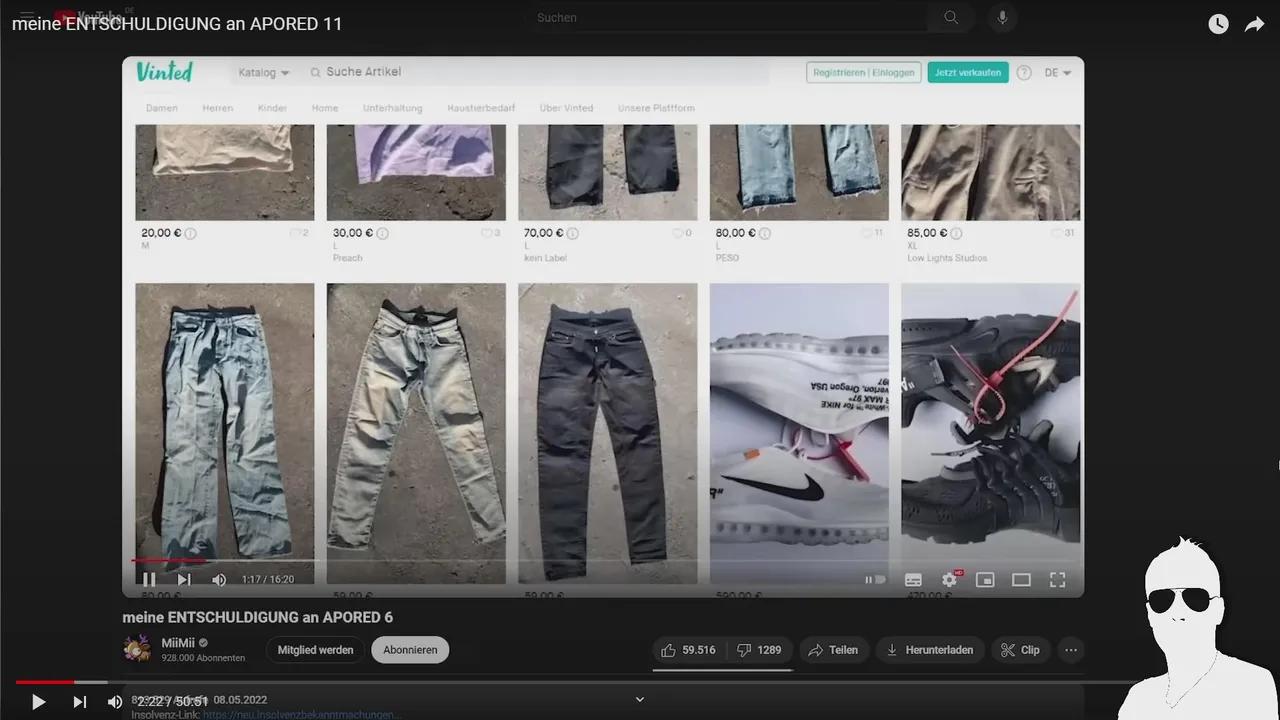Favorite the 70,00 € kein Label heart
Image resolution: width=1280 pixels, height=720 pixels.
click(x=678, y=233)
